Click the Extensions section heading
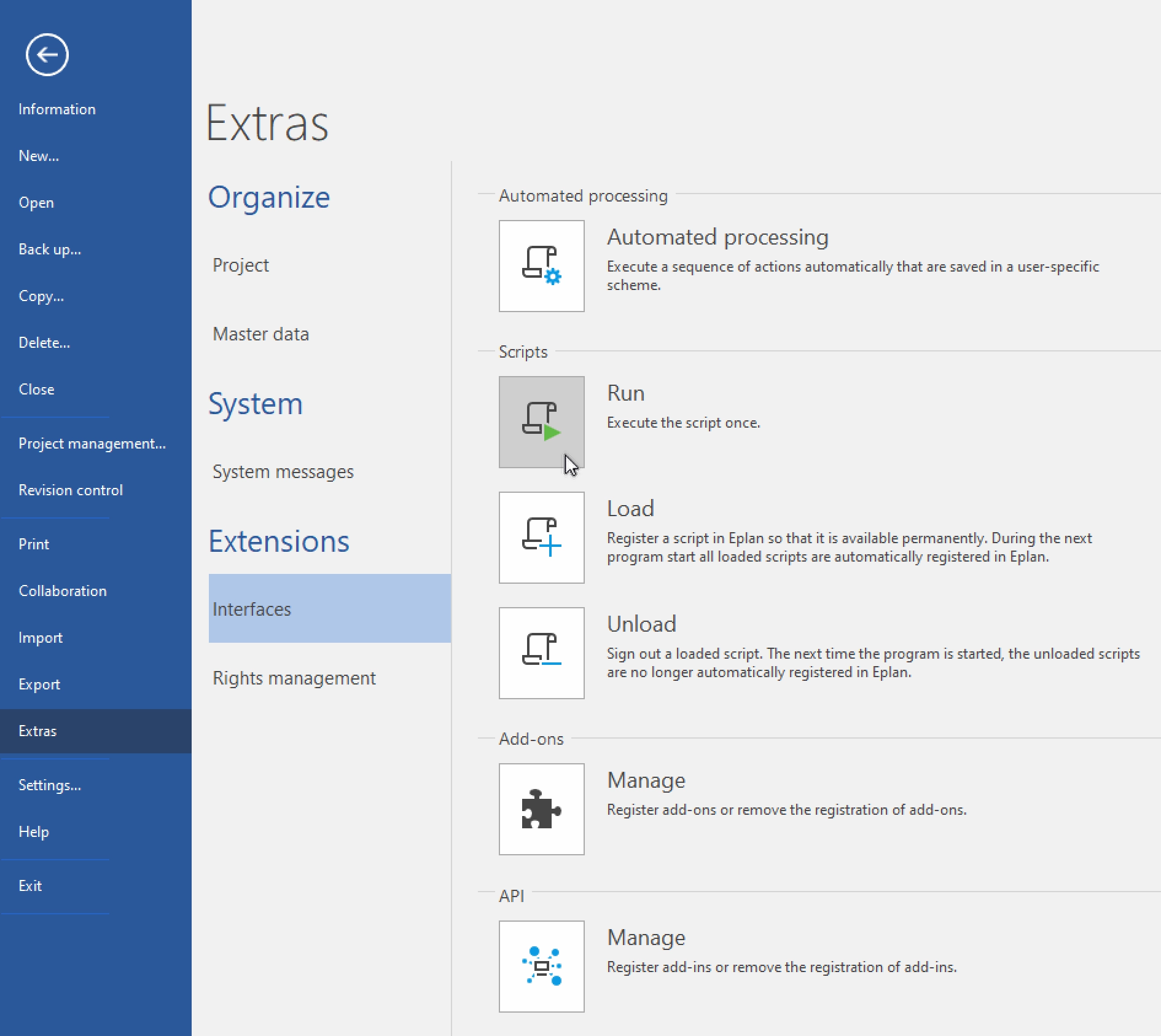The image size is (1161, 1036). pyautogui.click(x=279, y=541)
